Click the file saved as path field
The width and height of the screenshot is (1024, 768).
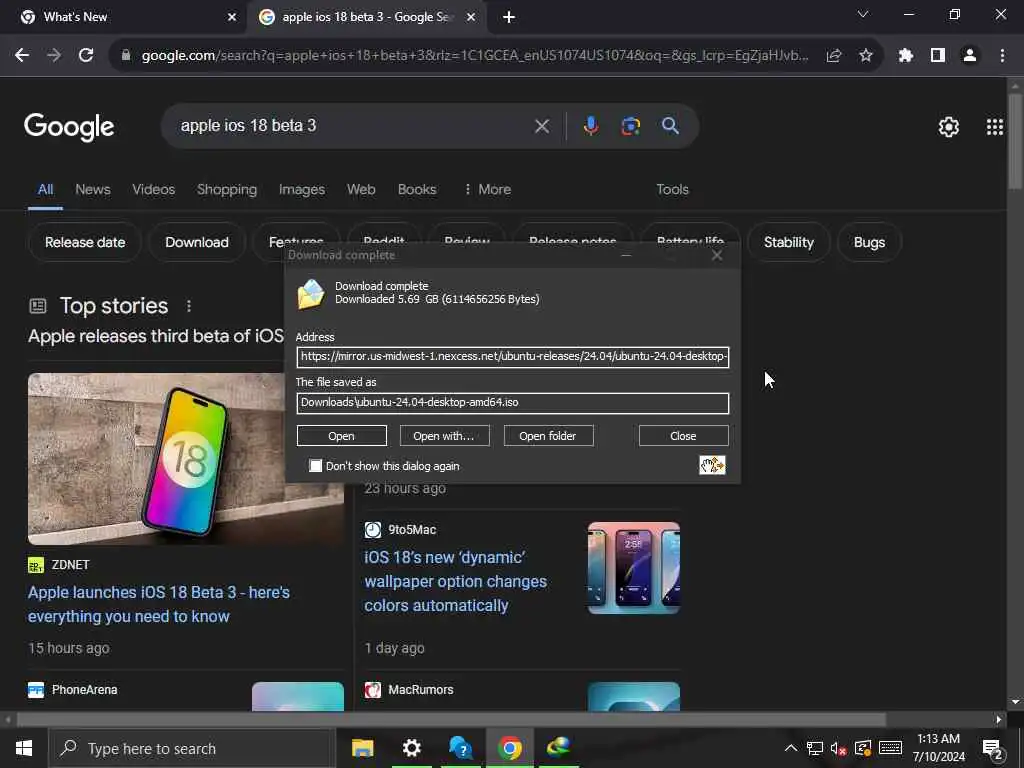[x=513, y=402]
